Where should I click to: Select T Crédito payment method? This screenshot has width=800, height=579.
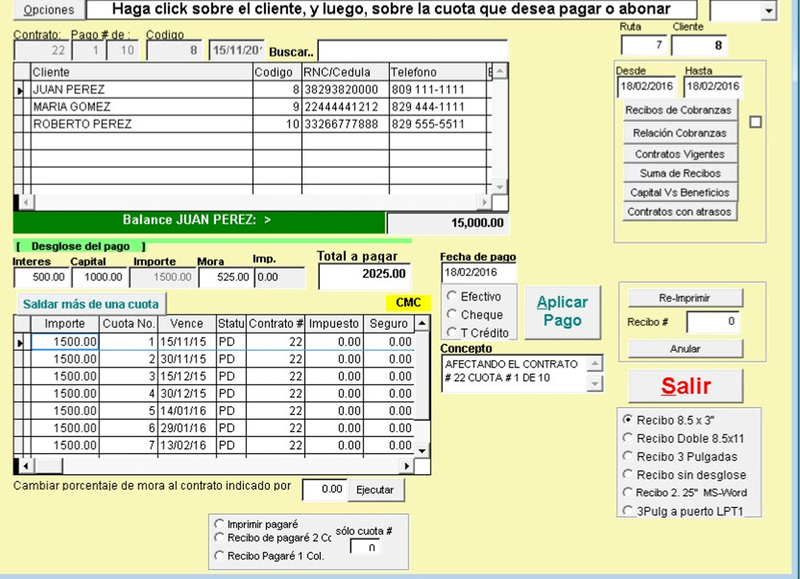pos(478,333)
